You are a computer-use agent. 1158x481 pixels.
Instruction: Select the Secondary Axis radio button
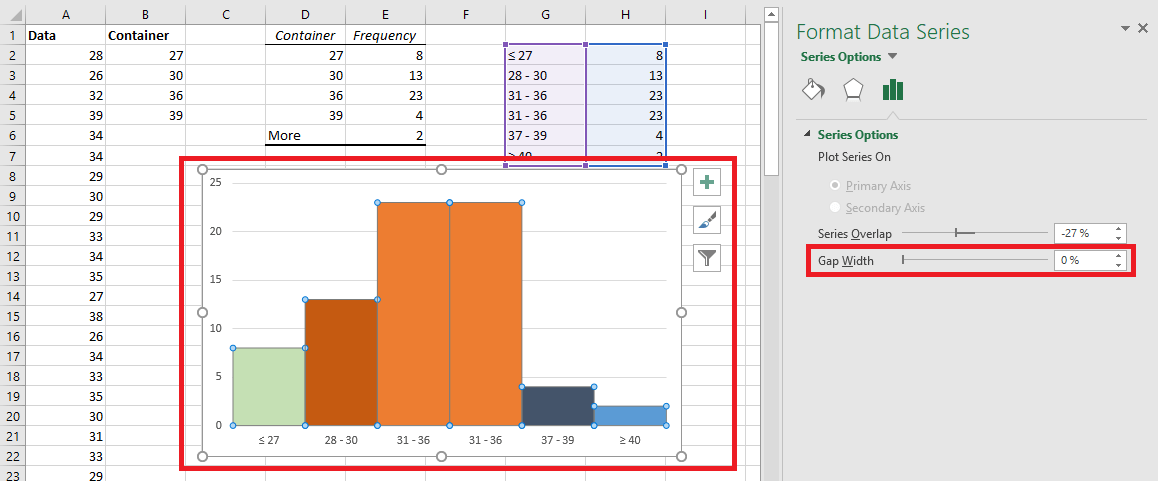[835, 208]
